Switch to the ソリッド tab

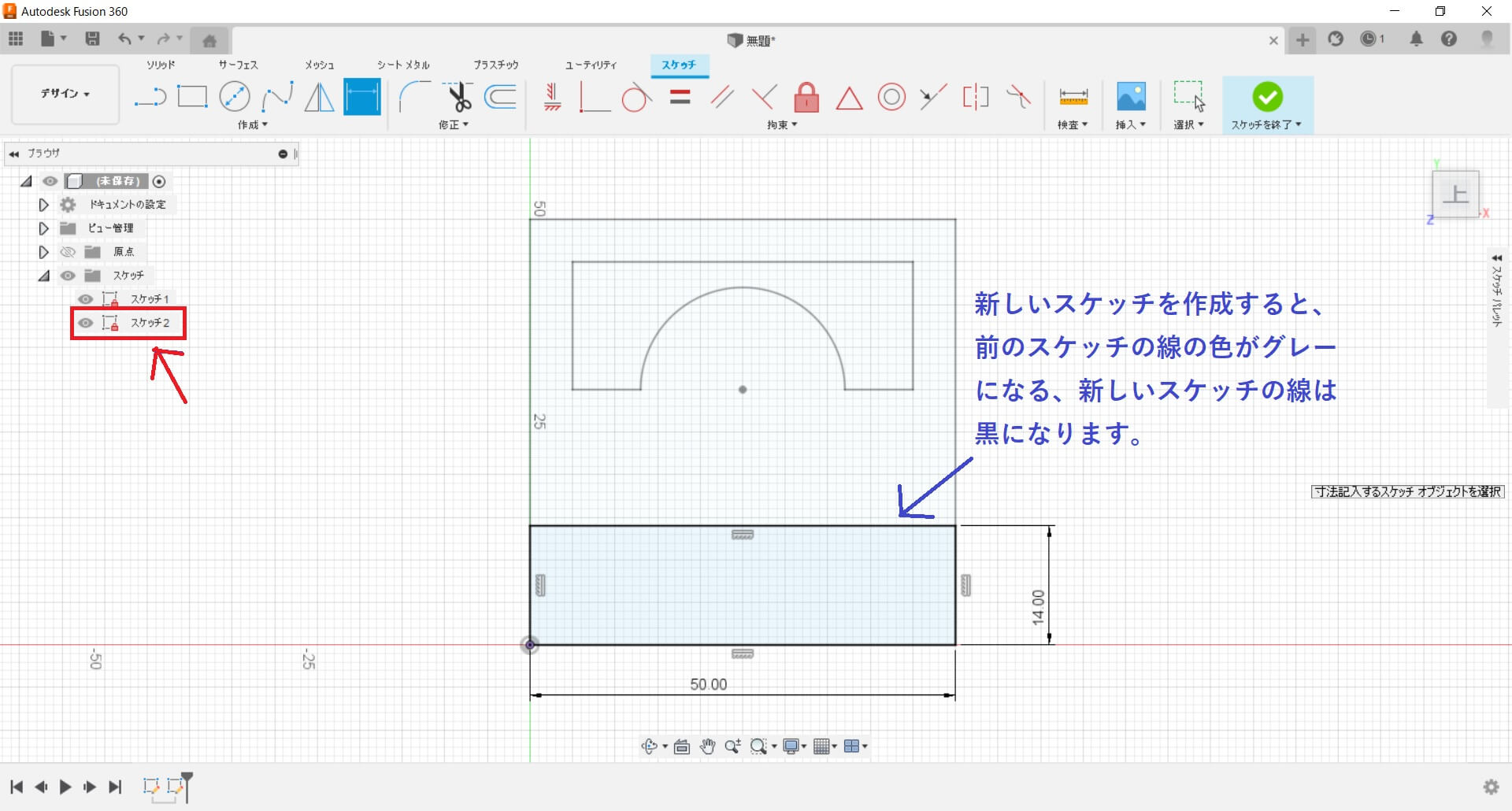[x=161, y=65]
